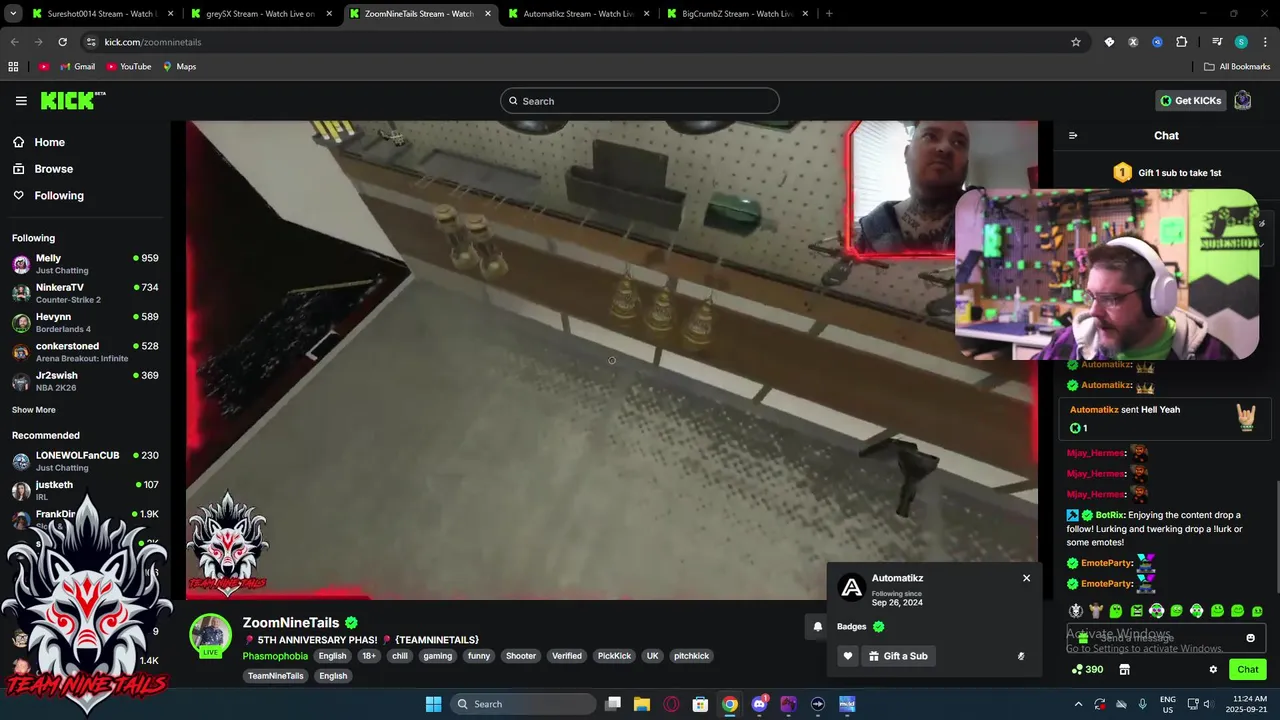Open YouTube bookmark

(128, 67)
